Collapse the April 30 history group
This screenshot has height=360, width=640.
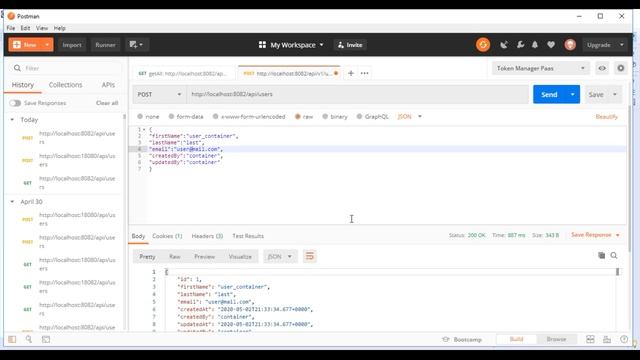coord(12,202)
